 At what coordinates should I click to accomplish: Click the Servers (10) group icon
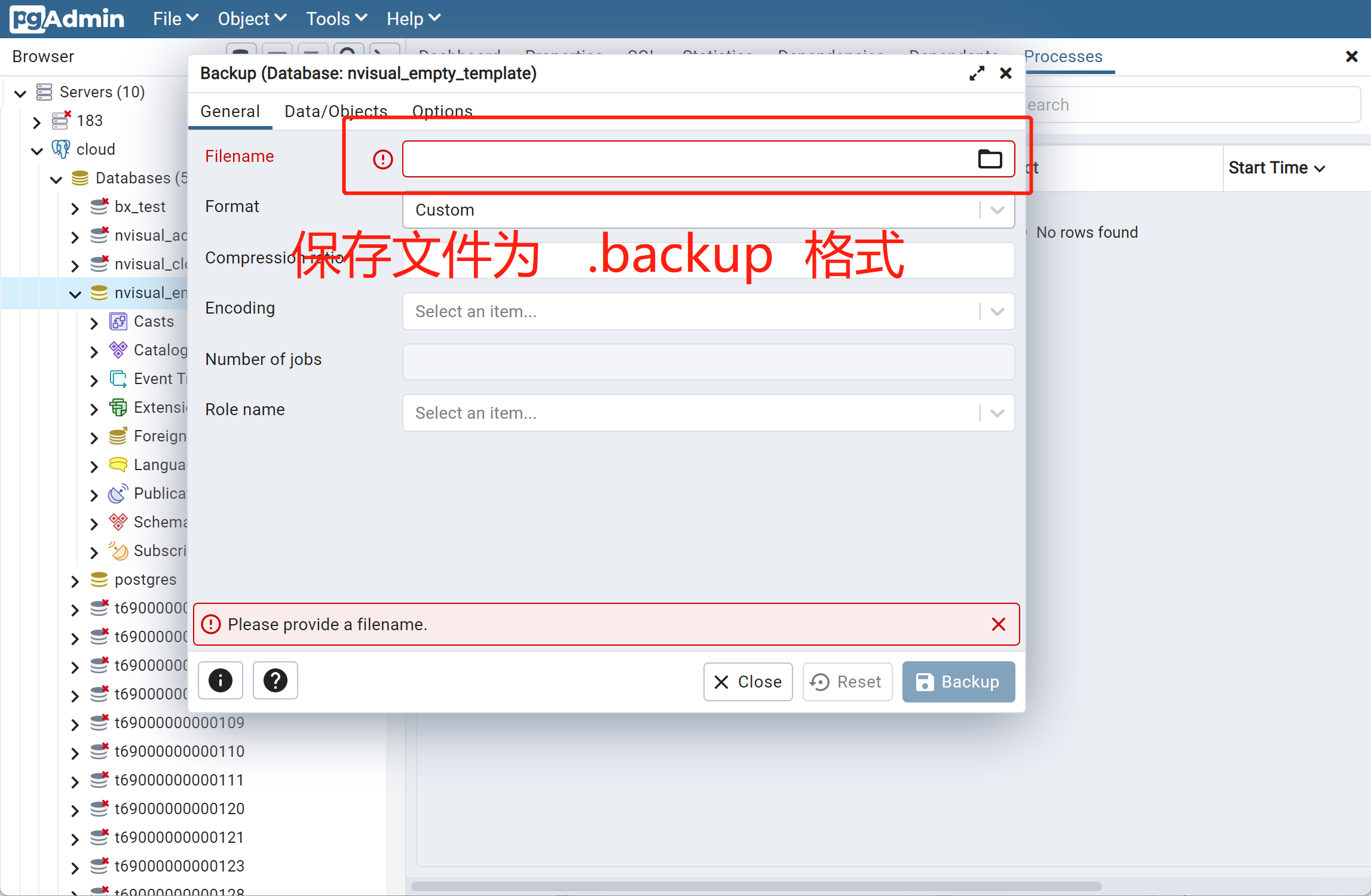[44, 92]
